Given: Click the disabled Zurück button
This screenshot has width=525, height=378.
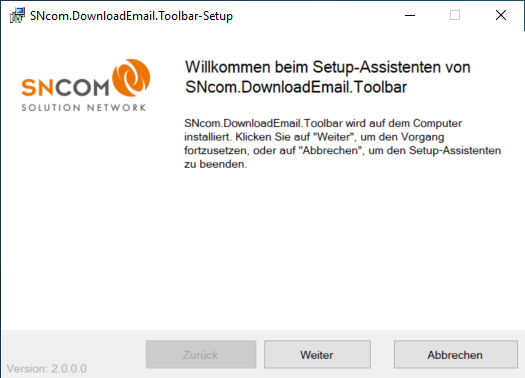Looking at the screenshot, I should click(201, 355).
